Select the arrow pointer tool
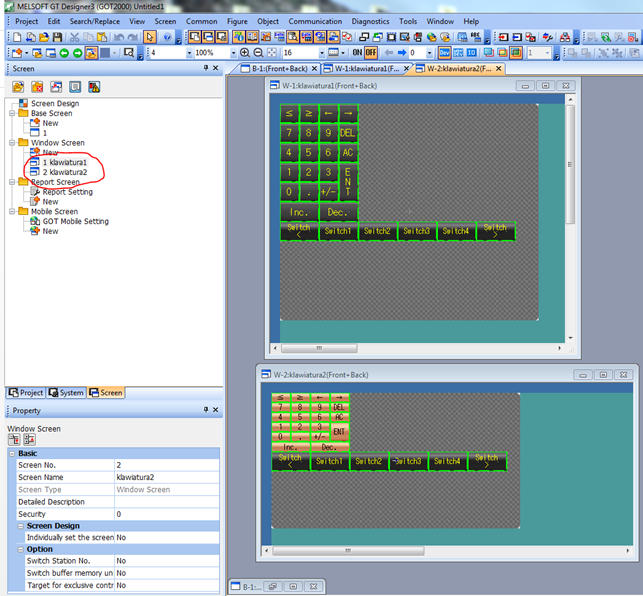643x596 pixels. [x=149, y=37]
